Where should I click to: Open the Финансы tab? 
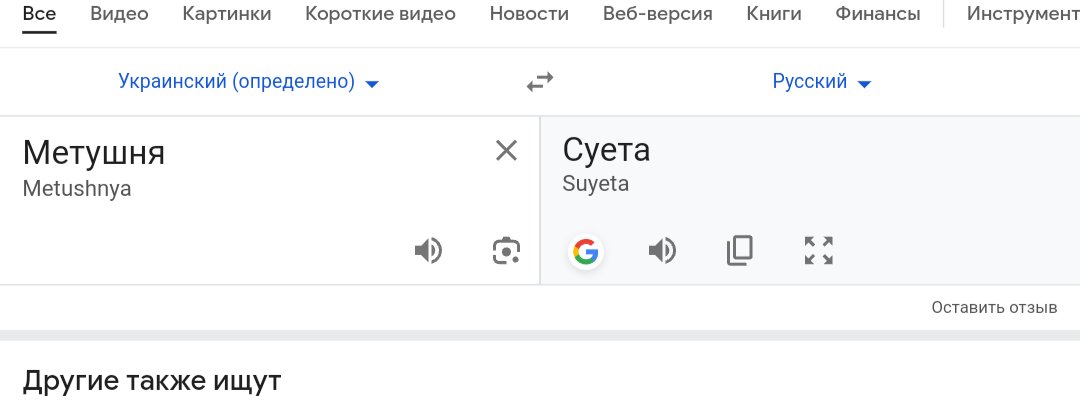[x=878, y=14]
